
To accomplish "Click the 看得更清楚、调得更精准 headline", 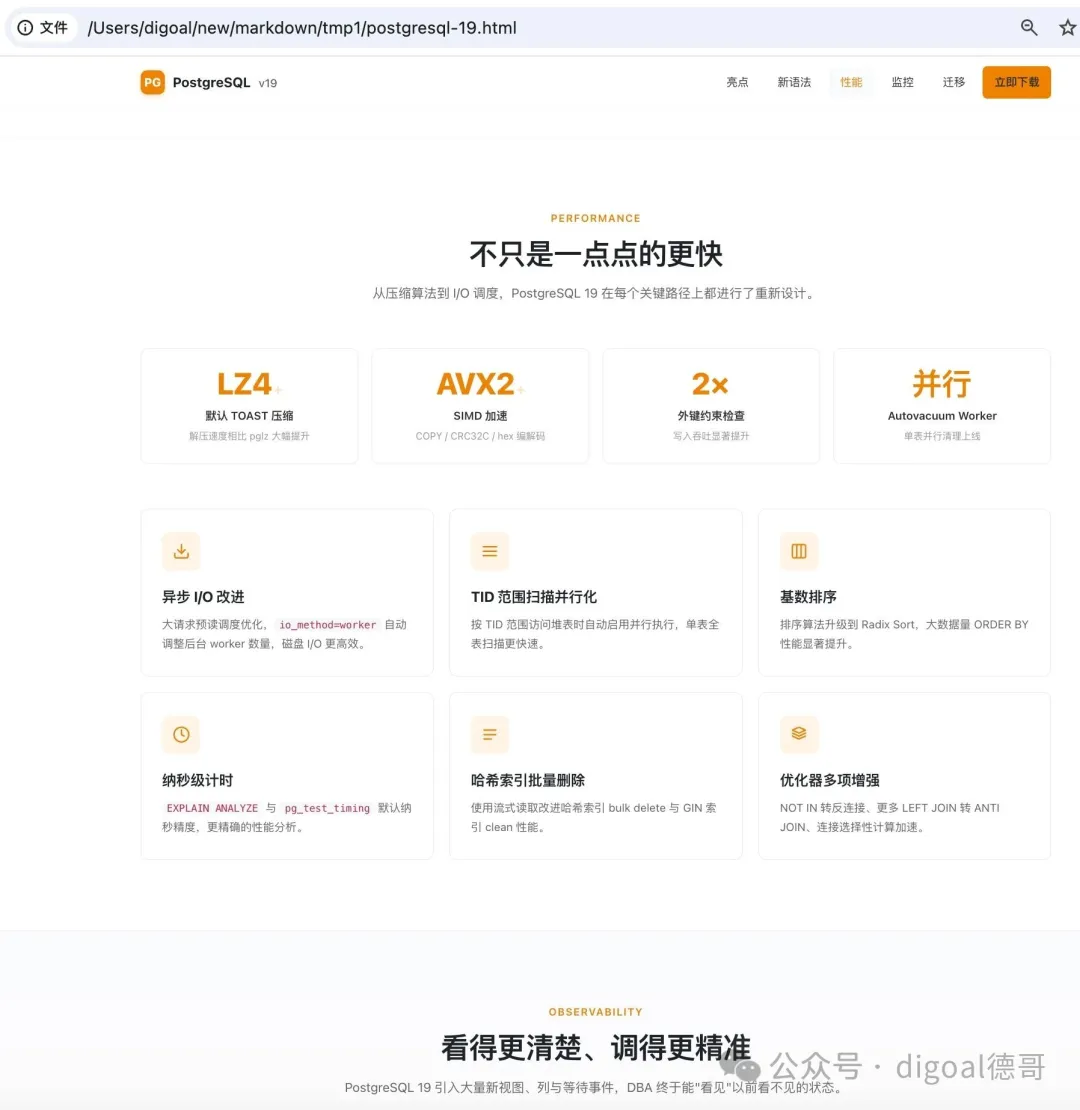I will (595, 1048).
